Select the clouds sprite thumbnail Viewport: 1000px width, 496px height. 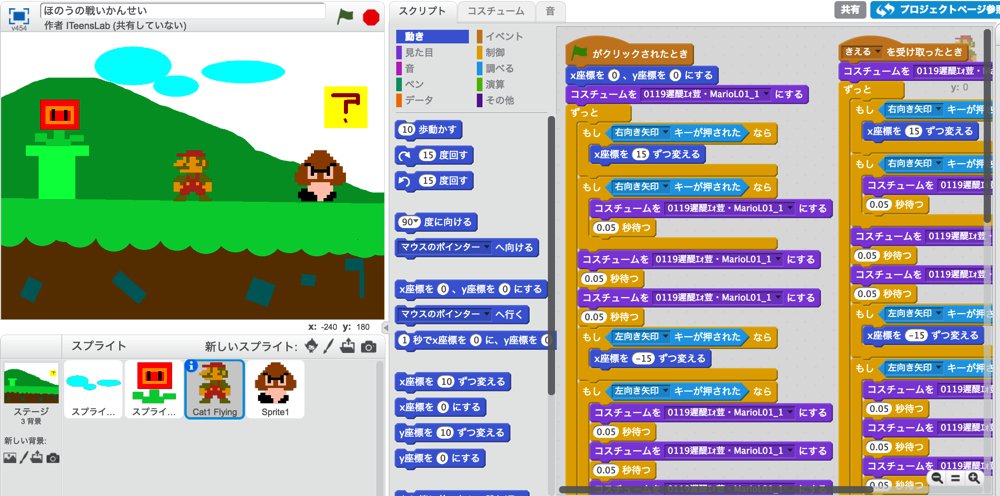[x=93, y=389]
